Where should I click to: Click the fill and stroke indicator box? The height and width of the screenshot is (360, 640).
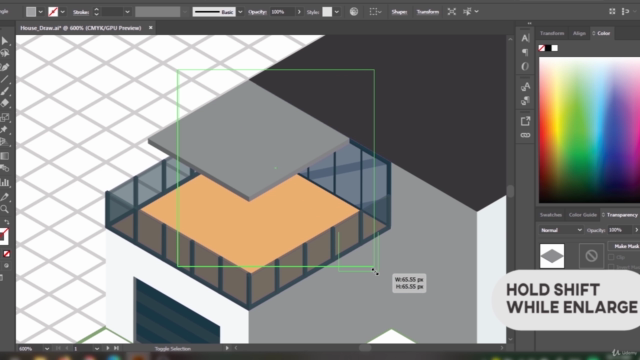[4, 236]
